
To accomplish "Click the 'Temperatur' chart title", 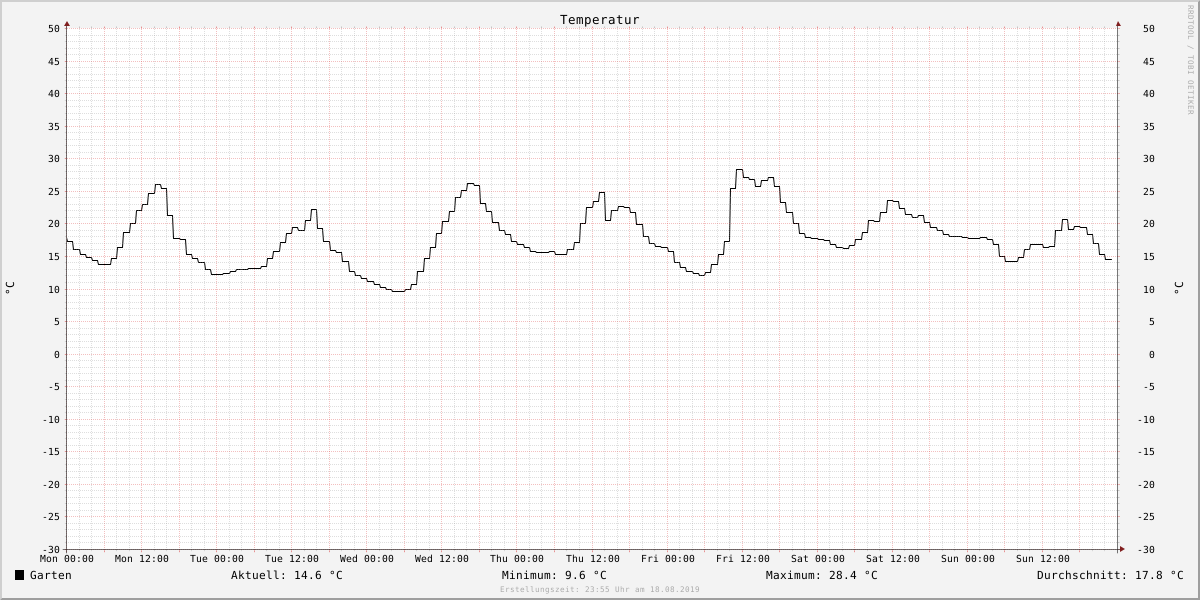I will pos(600,20).
